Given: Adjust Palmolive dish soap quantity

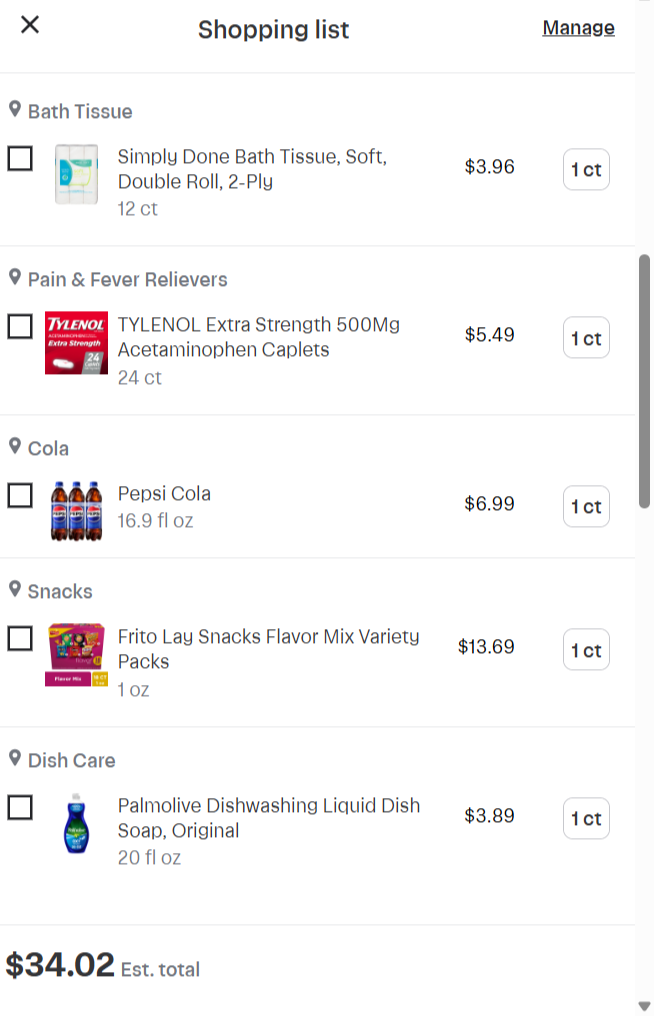Looking at the screenshot, I should coord(586,819).
